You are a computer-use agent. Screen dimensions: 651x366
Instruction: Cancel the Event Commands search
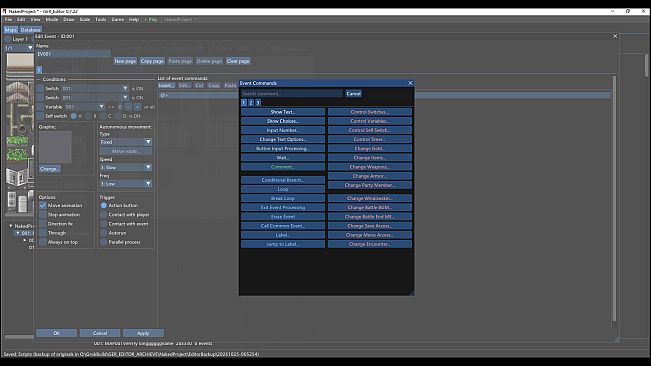coord(353,94)
